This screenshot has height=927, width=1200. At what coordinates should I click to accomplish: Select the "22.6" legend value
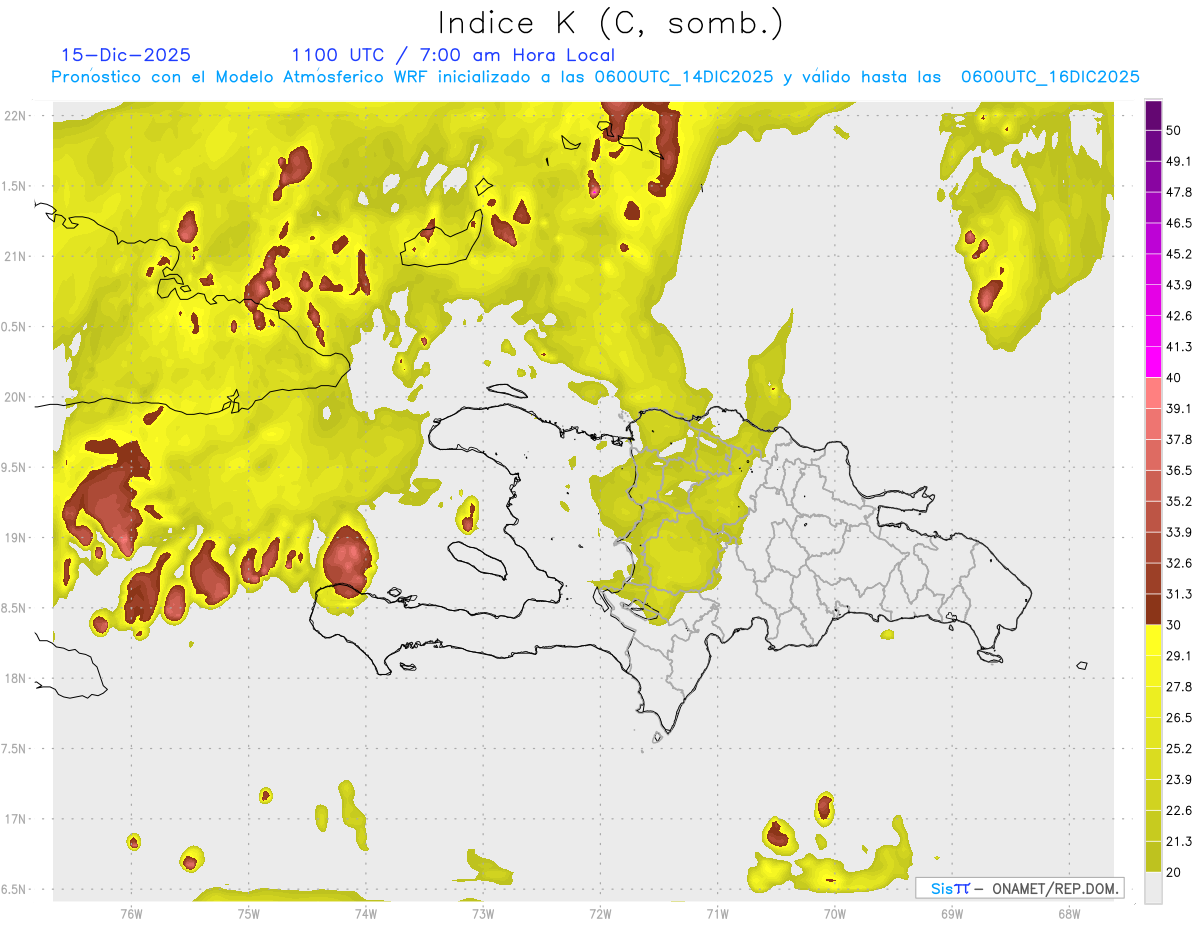(x=1179, y=811)
